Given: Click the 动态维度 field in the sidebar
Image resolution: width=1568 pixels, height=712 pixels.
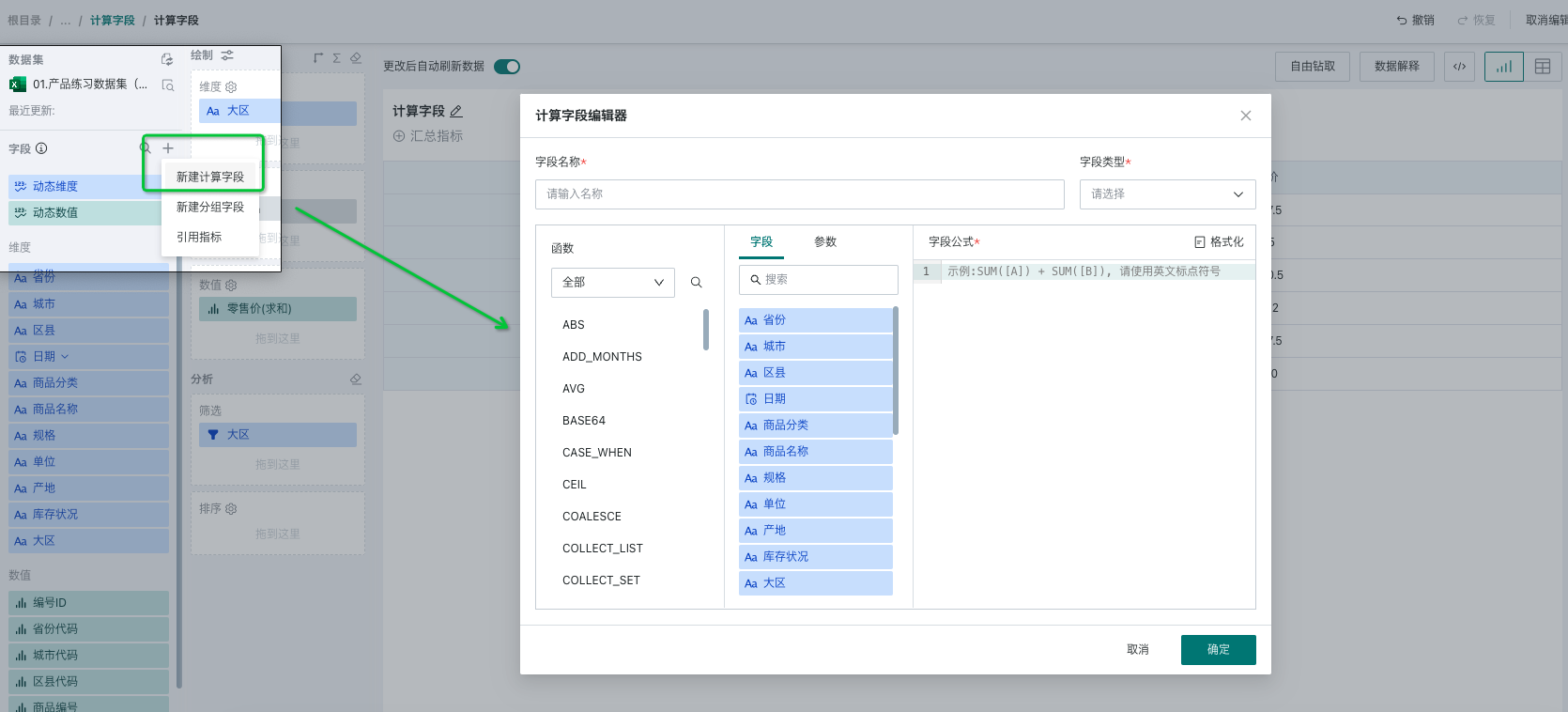Looking at the screenshot, I should tap(85, 186).
